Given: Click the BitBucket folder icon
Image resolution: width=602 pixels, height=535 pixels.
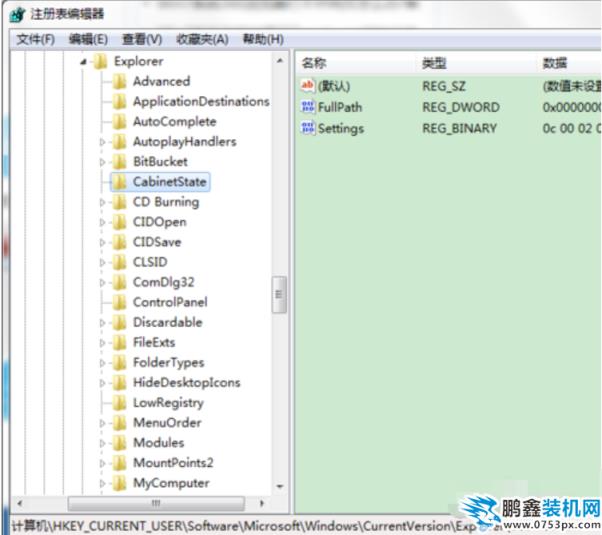Looking at the screenshot, I should click(x=120, y=162).
